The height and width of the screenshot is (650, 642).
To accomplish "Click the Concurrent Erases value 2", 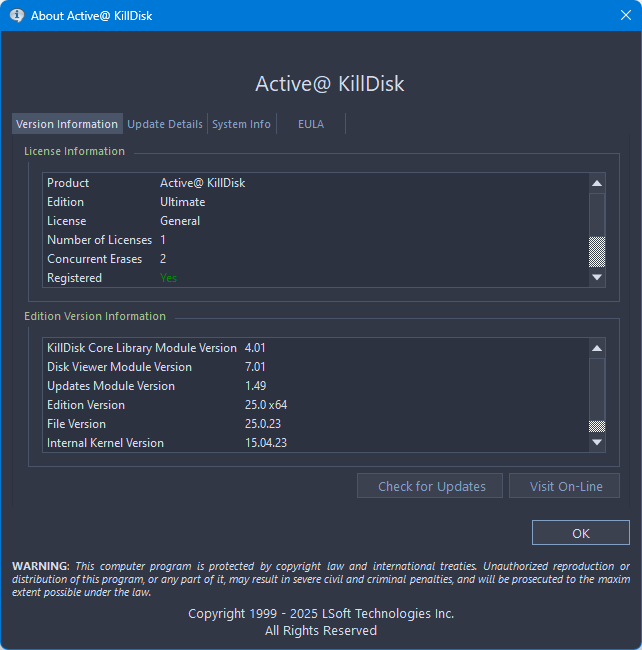I will point(163,259).
